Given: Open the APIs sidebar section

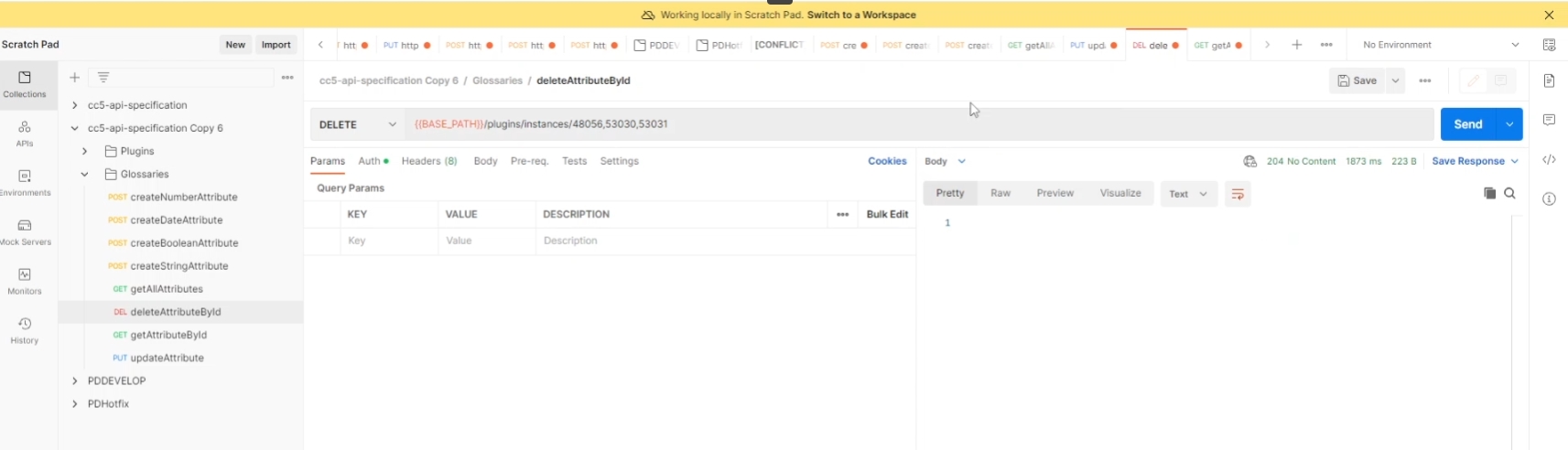Looking at the screenshot, I should pyautogui.click(x=25, y=134).
